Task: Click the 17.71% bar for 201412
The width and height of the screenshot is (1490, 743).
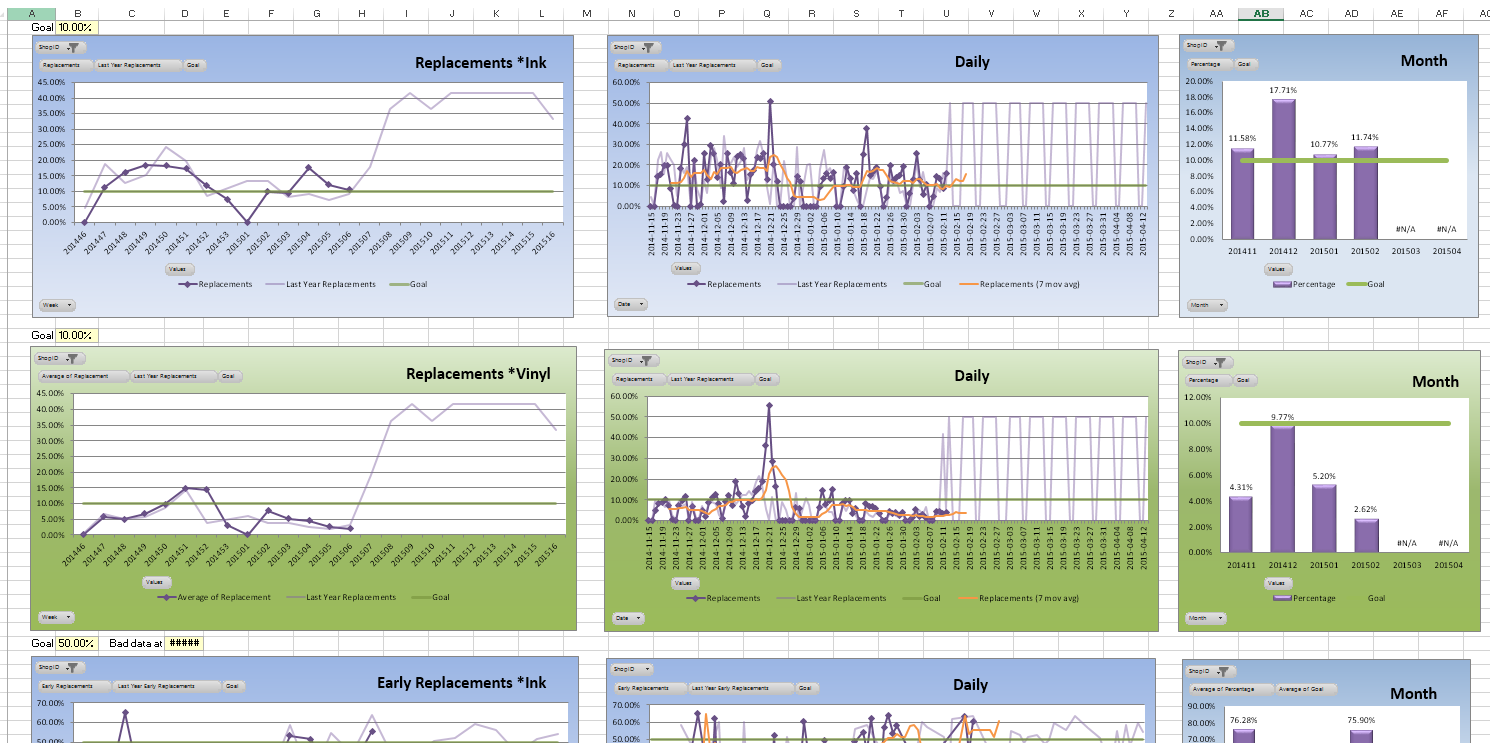Action: tap(1283, 168)
